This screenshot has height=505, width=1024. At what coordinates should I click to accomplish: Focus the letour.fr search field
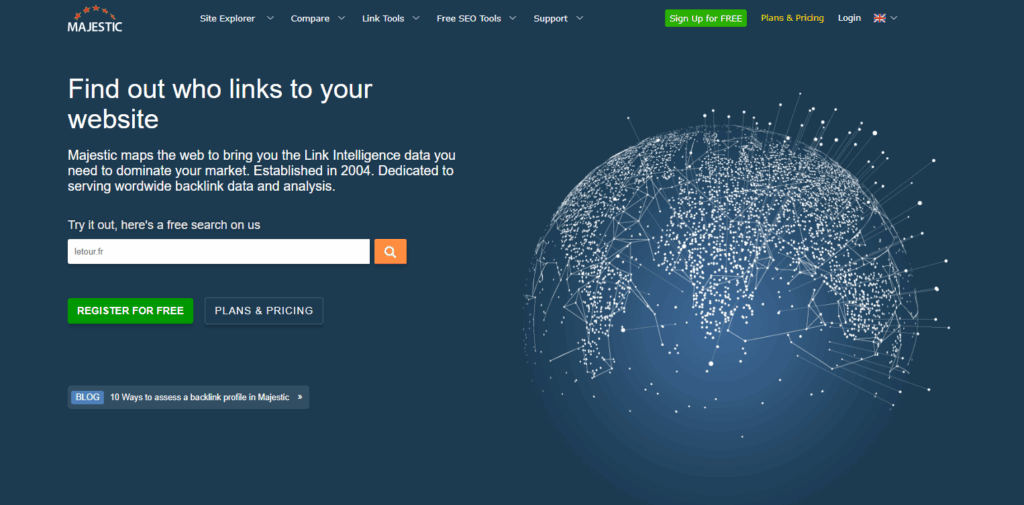tap(219, 252)
